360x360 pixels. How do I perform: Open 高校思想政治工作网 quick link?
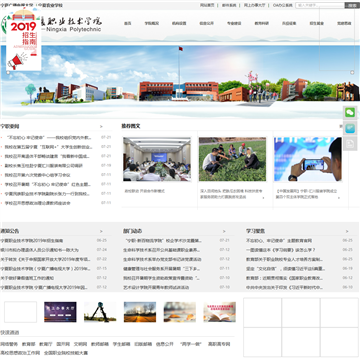(20, 353)
